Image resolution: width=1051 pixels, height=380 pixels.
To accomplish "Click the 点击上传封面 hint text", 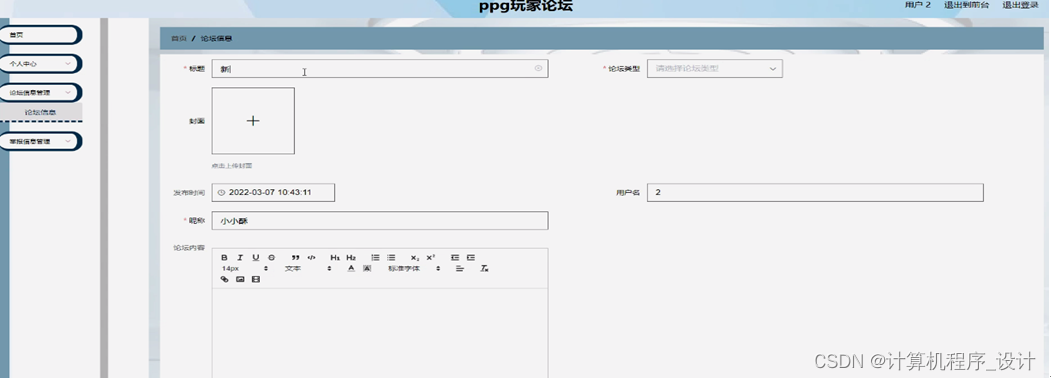I will [x=232, y=166].
